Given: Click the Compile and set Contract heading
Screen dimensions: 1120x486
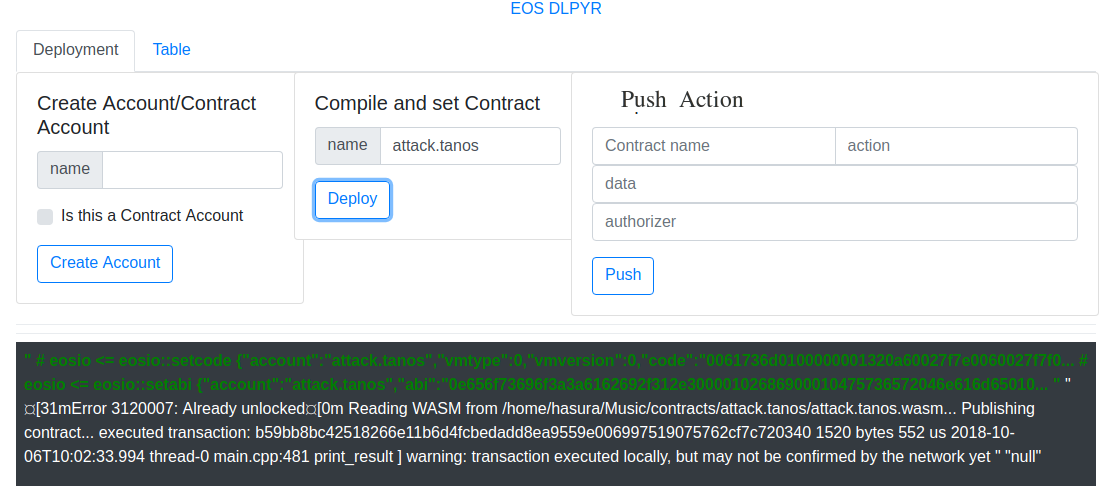Looking at the screenshot, I should click(x=427, y=104).
